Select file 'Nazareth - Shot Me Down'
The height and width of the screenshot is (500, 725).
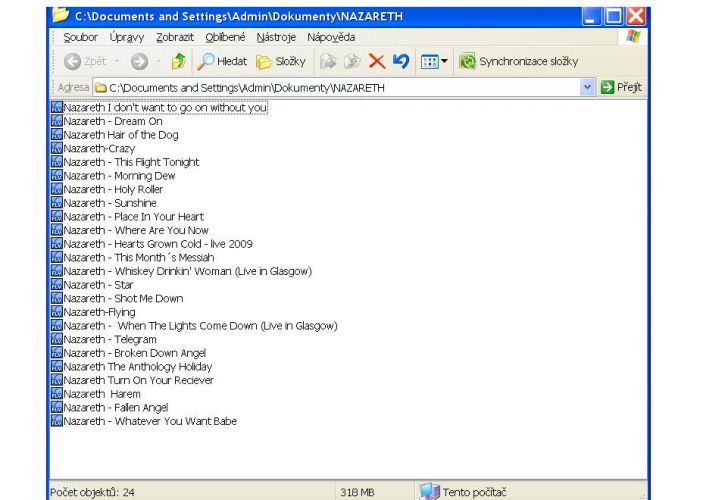pyautogui.click(x=117, y=298)
